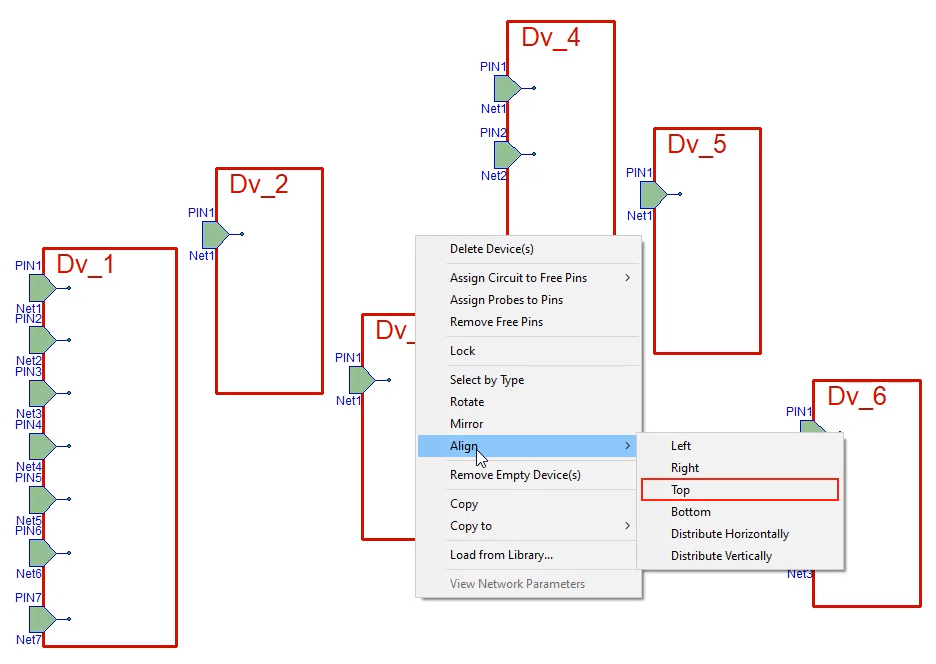This screenshot has width=936, height=664.
Task: Choose Remove Empty Device(s) entry
Action: tap(515, 475)
